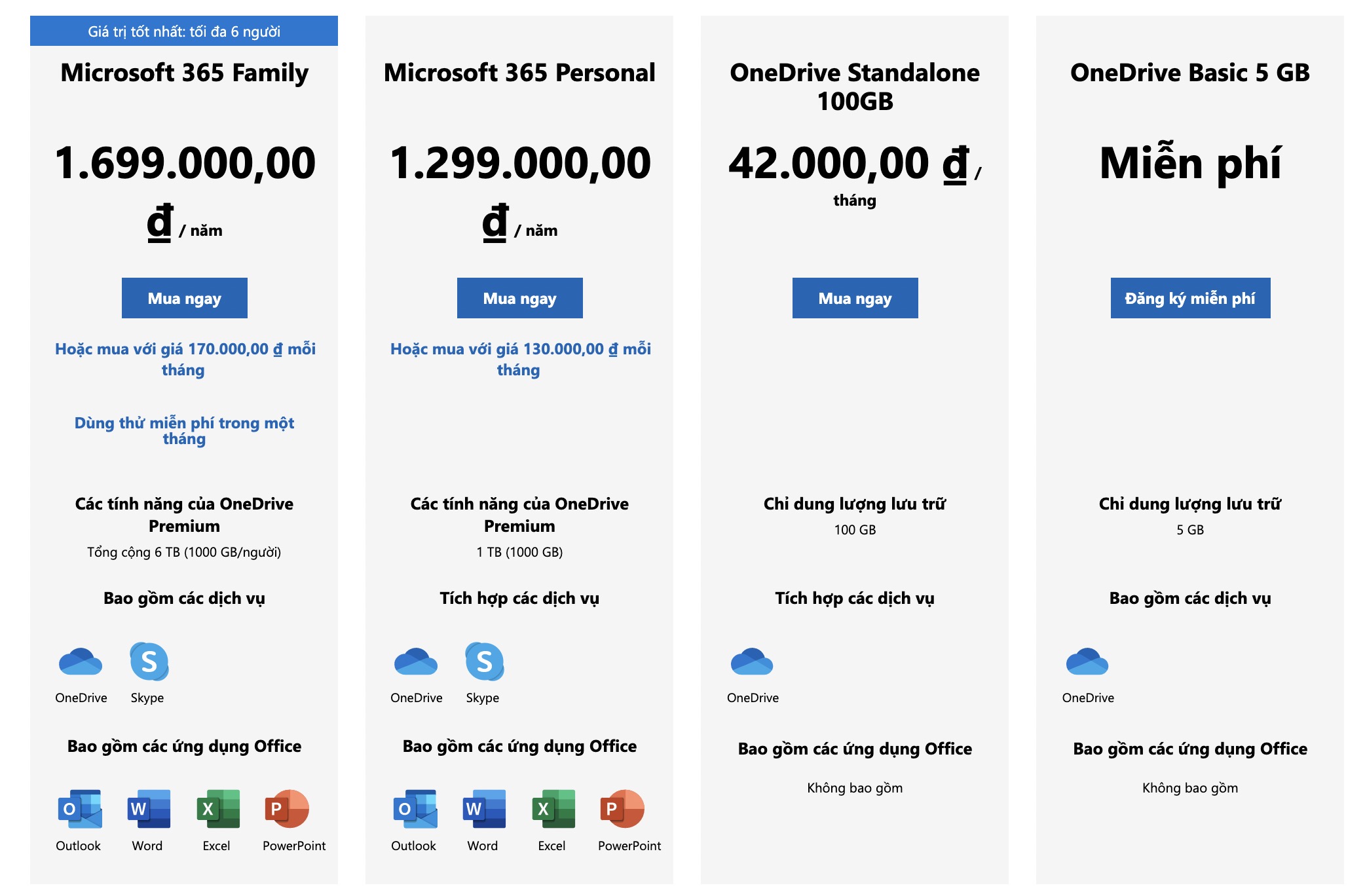1365x896 pixels.
Task: Click the 1 TB (1000 GB) storage text
Action: 519,552
